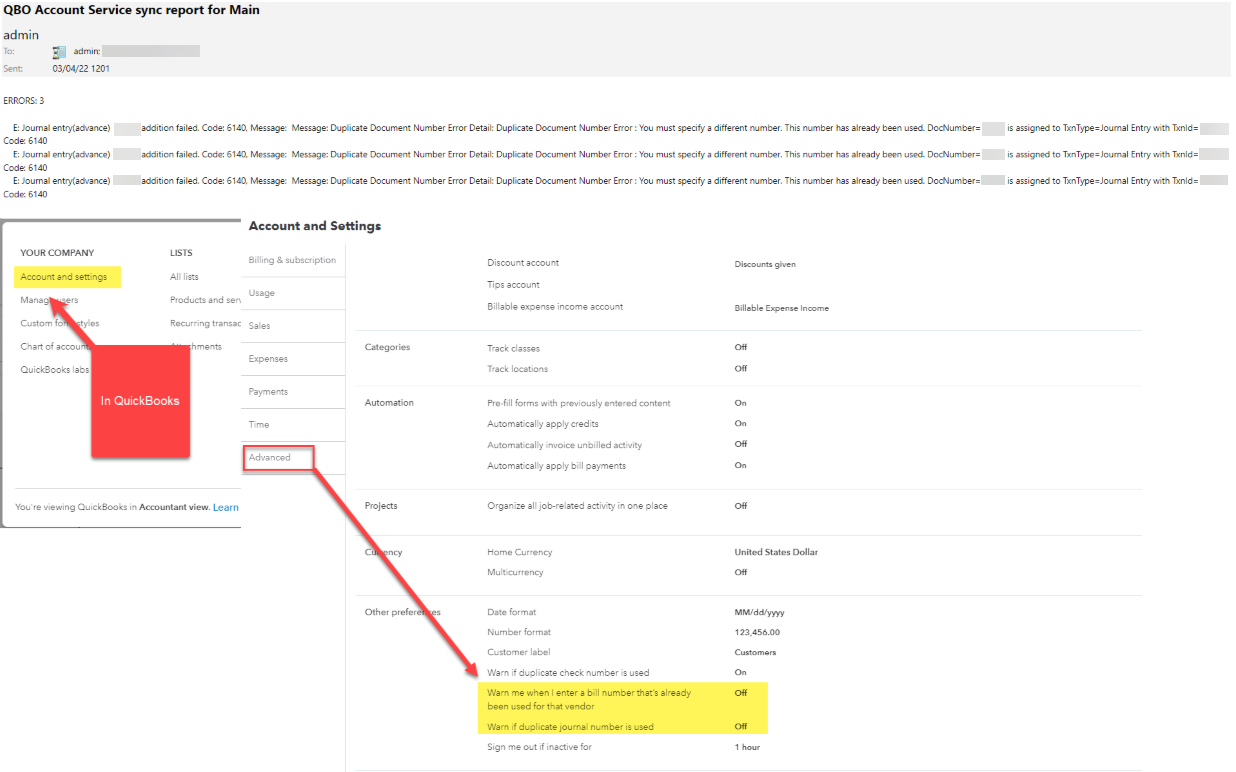This screenshot has width=1236, height=772.
Task: Toggle the Track classes setting
Action: click(x=741, y=347)
